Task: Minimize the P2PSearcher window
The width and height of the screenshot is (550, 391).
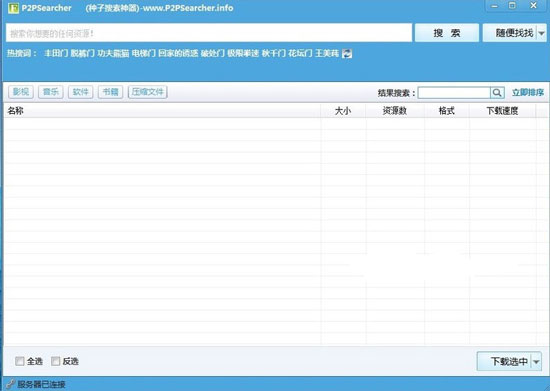Action: (495, 6)
